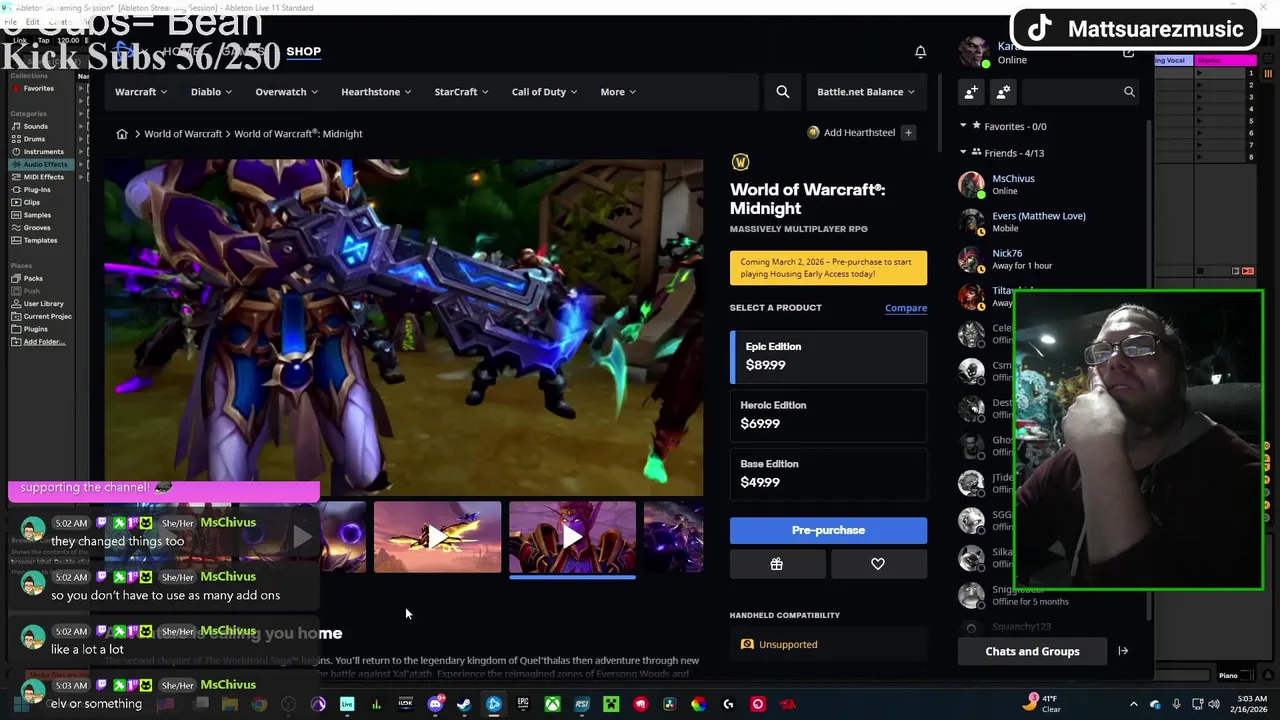Collapse the Favorites - 0/0 friends group
Screen dimensions: 1280x720
963,126
